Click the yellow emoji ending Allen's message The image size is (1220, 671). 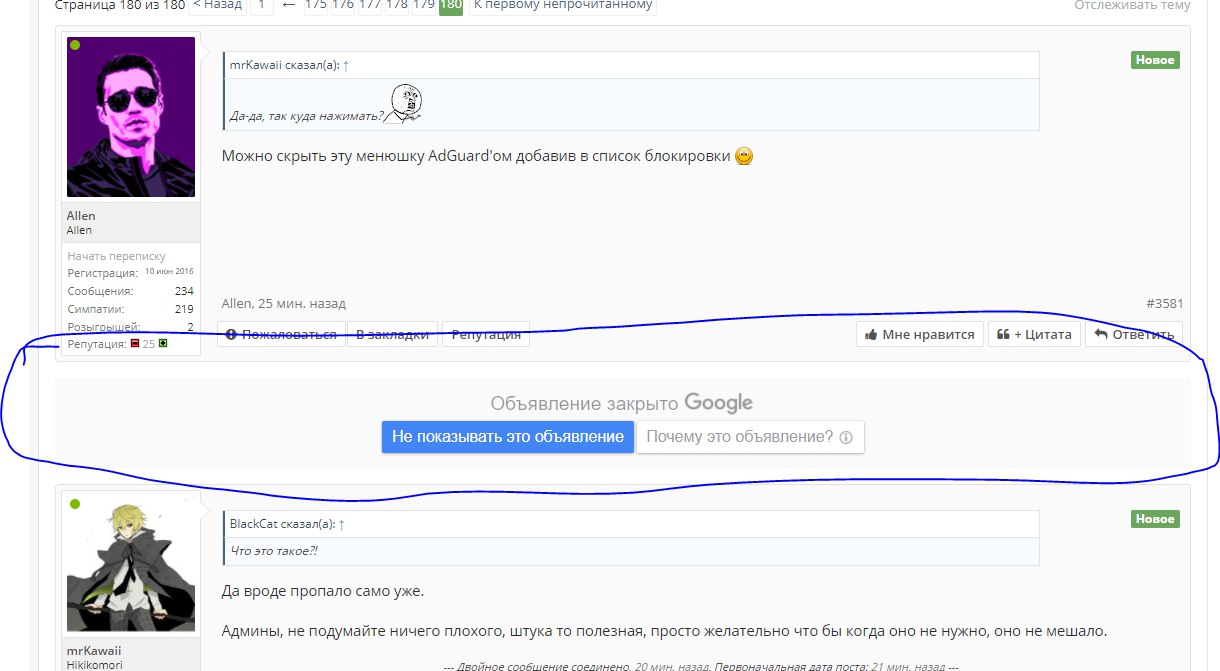[x=743, y=157]
